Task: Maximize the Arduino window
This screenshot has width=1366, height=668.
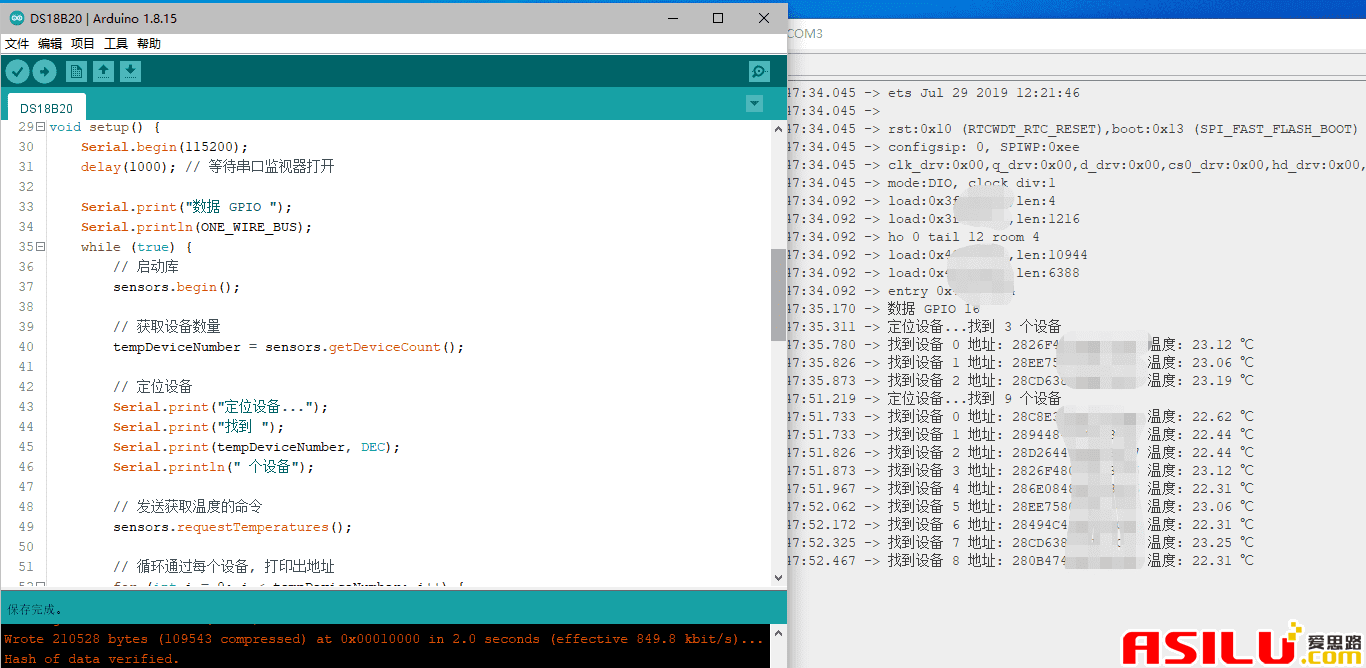Action: coord(718,18)
